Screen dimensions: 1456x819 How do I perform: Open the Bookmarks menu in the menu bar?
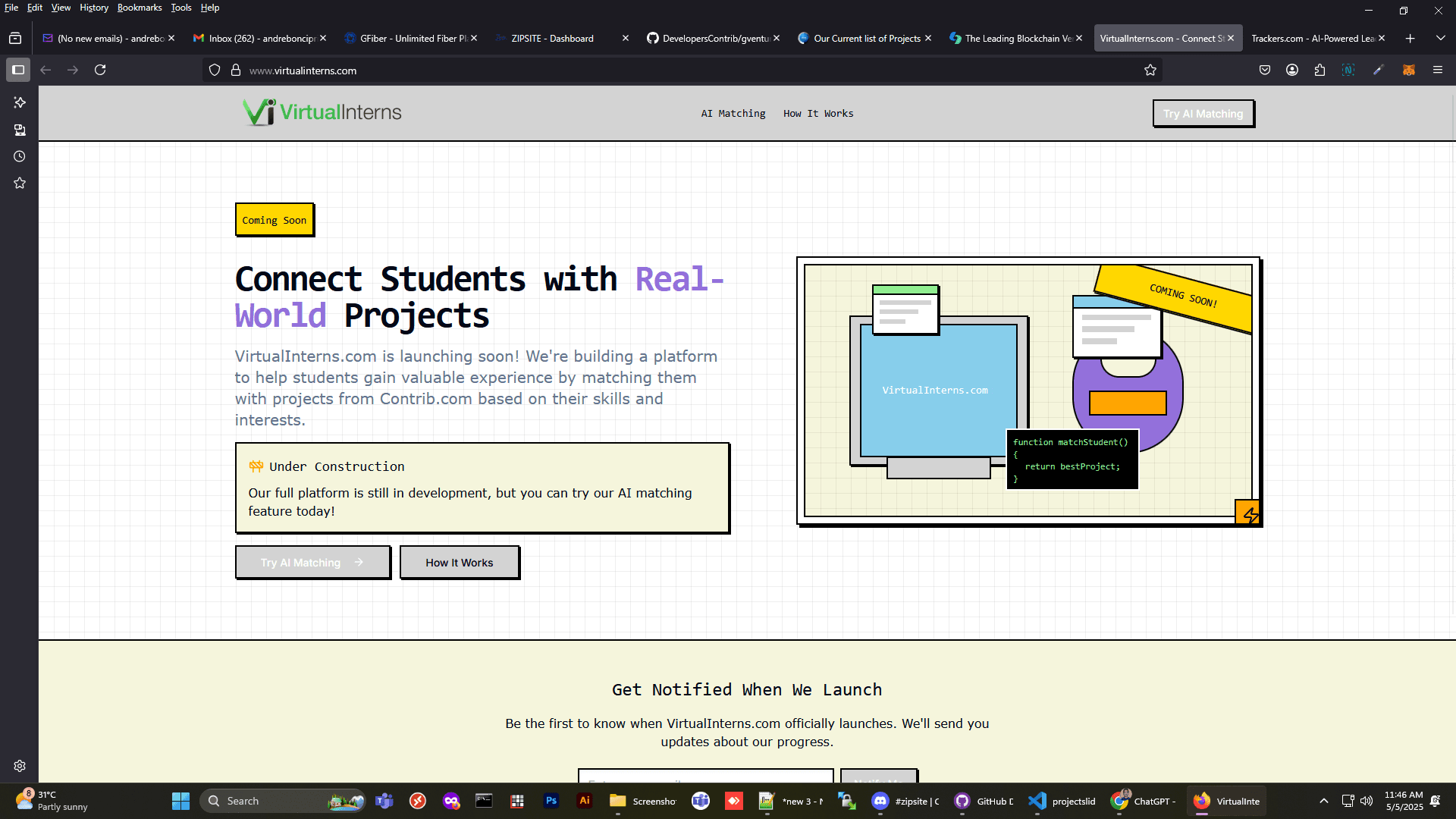click(140, 8)
